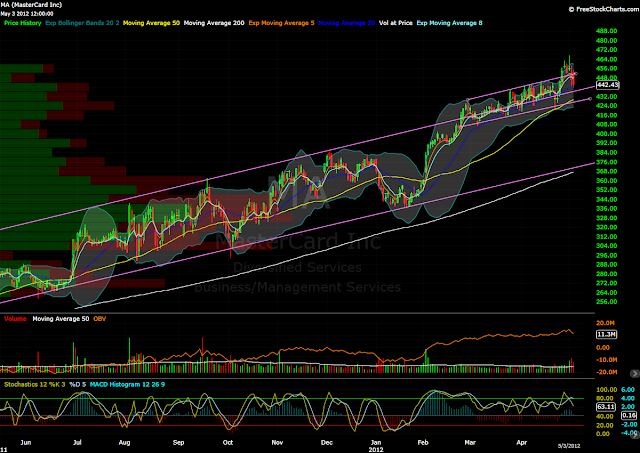The height and width of the screenshot is (453, 640).
Task: Open the Price History indicator label
Action: coord(23,23)
